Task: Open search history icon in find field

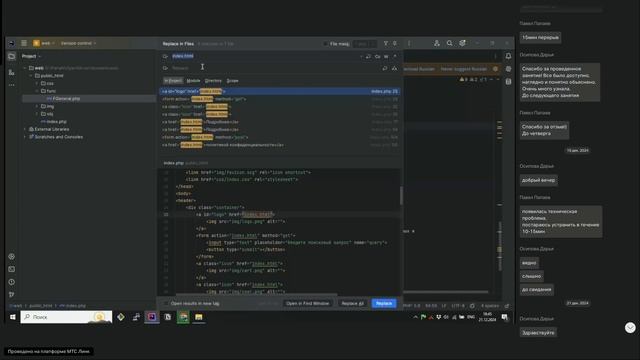Action: (x=165, y=56)
